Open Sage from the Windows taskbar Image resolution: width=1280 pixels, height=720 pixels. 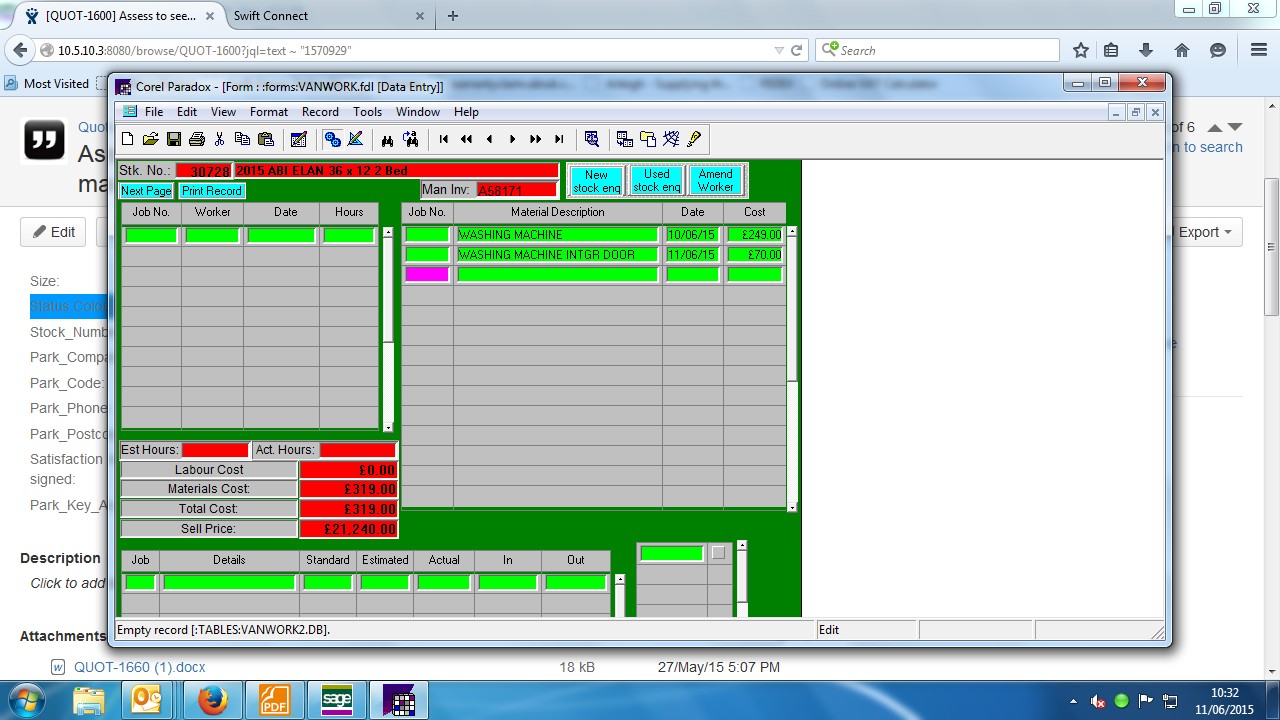(337, 701)
